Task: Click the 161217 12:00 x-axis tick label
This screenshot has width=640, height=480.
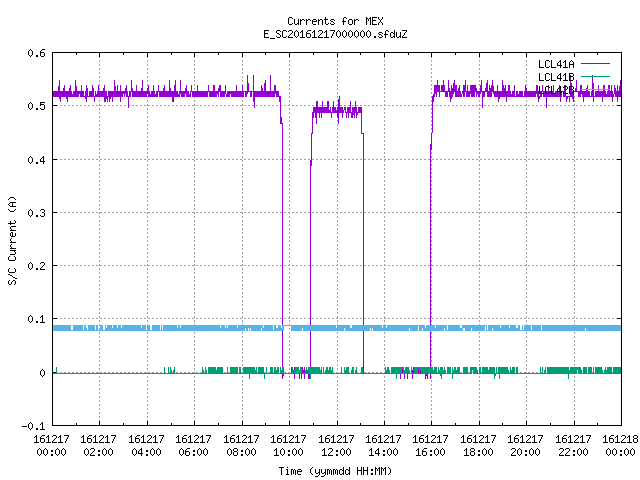Action: coord(336,446)
